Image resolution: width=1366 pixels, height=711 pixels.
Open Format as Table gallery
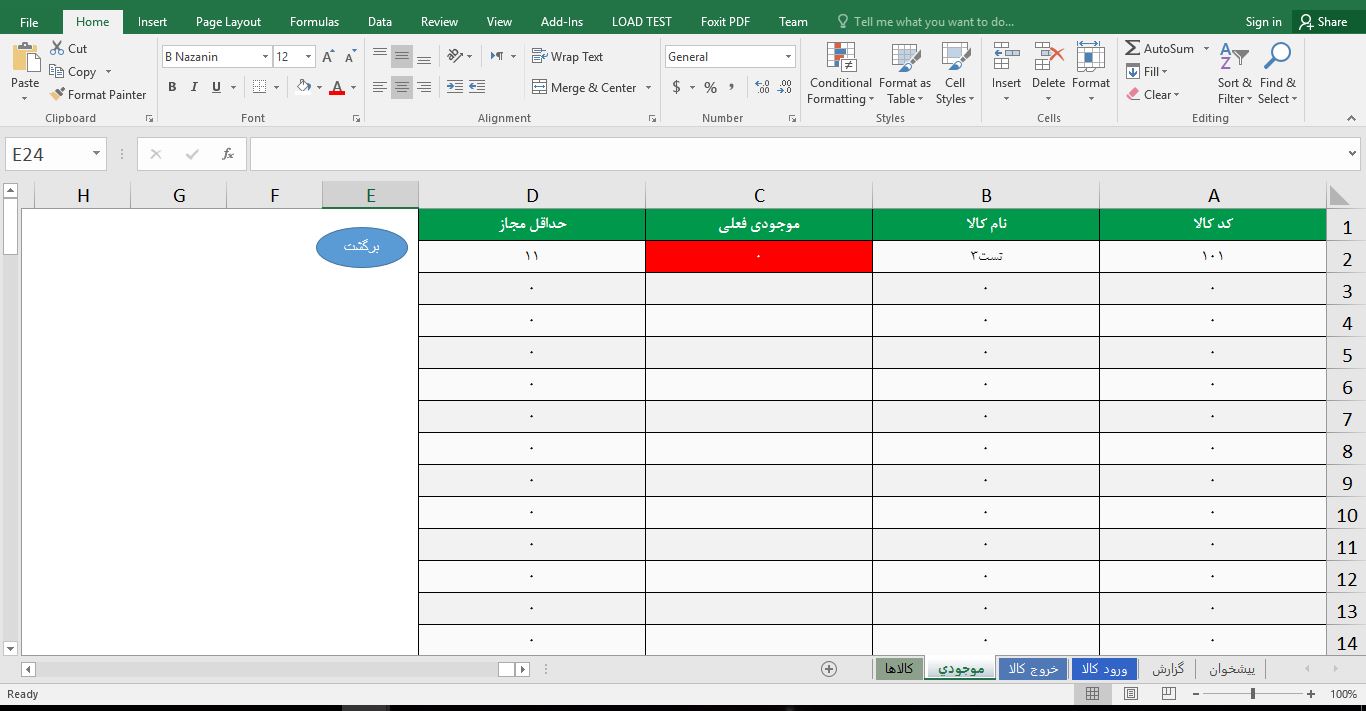905,74
